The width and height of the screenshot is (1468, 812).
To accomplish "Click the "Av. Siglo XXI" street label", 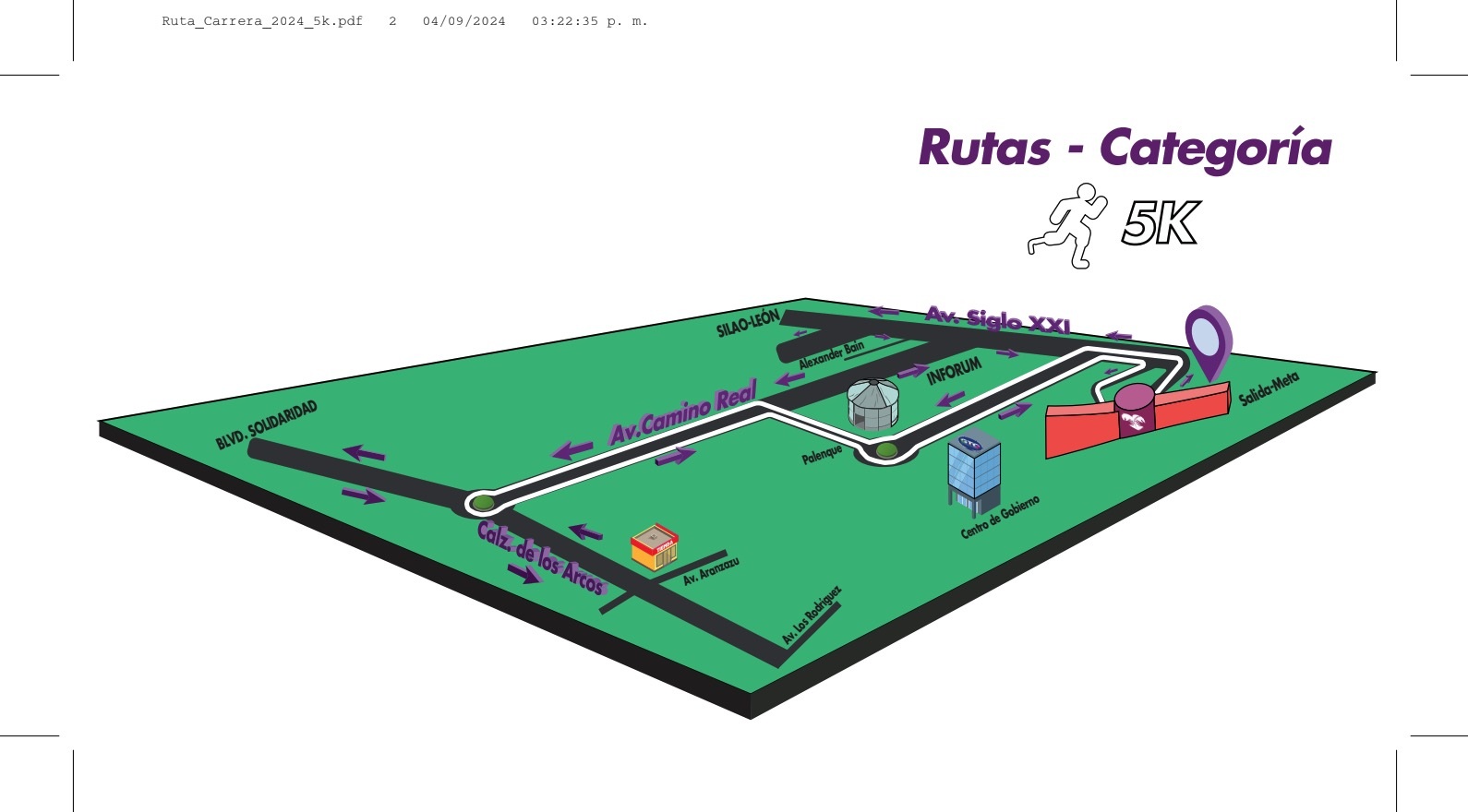I will point(997,319).
